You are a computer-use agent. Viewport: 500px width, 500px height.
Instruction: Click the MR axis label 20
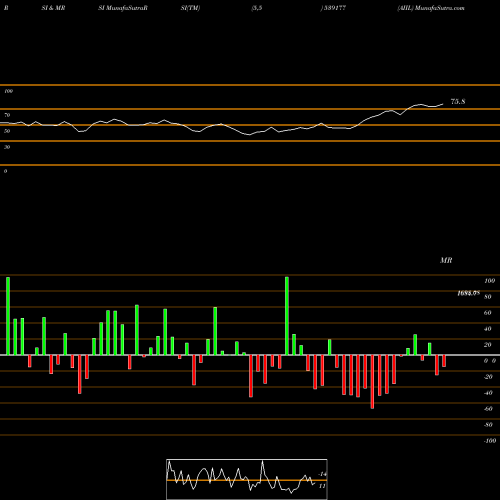[x=488, y=345]
